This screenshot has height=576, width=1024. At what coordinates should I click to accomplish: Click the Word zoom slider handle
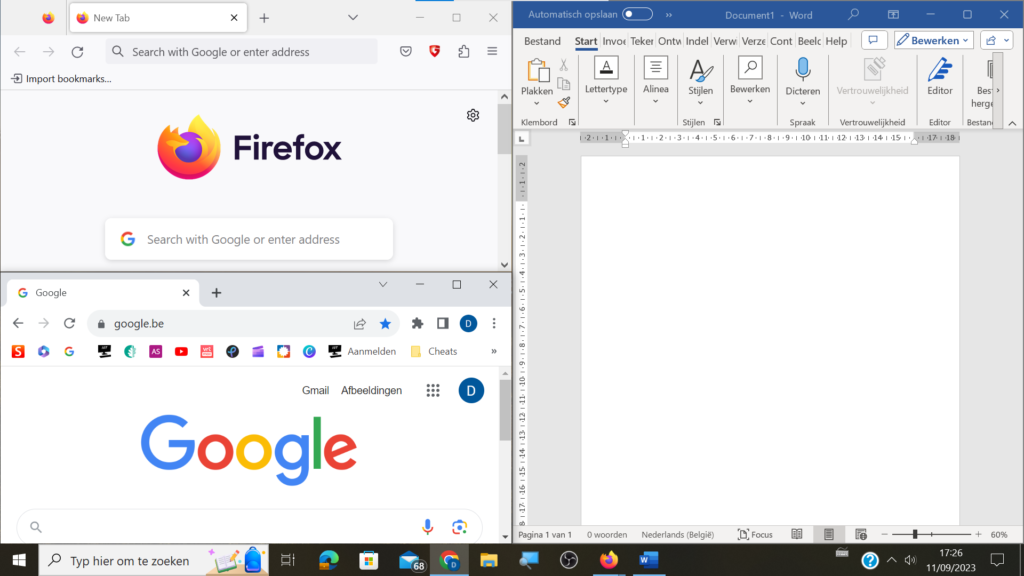click(915, 534)
